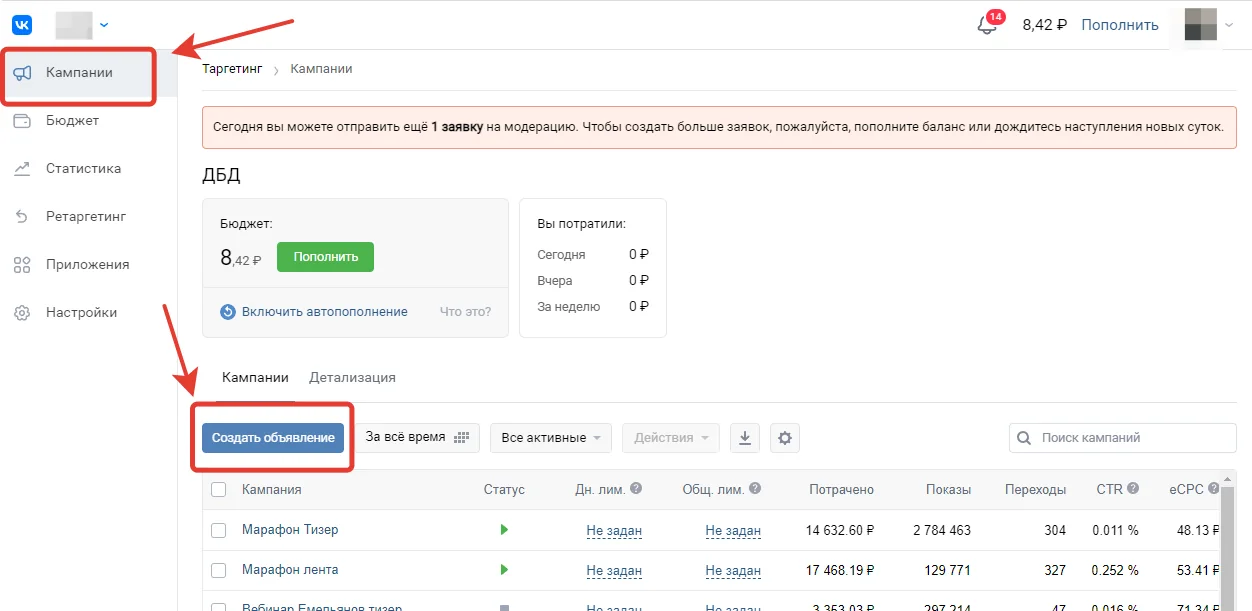1252x611 pixels.
Task: Check the Марафон лента campaign checkbox
Action: tap(219, 570)
